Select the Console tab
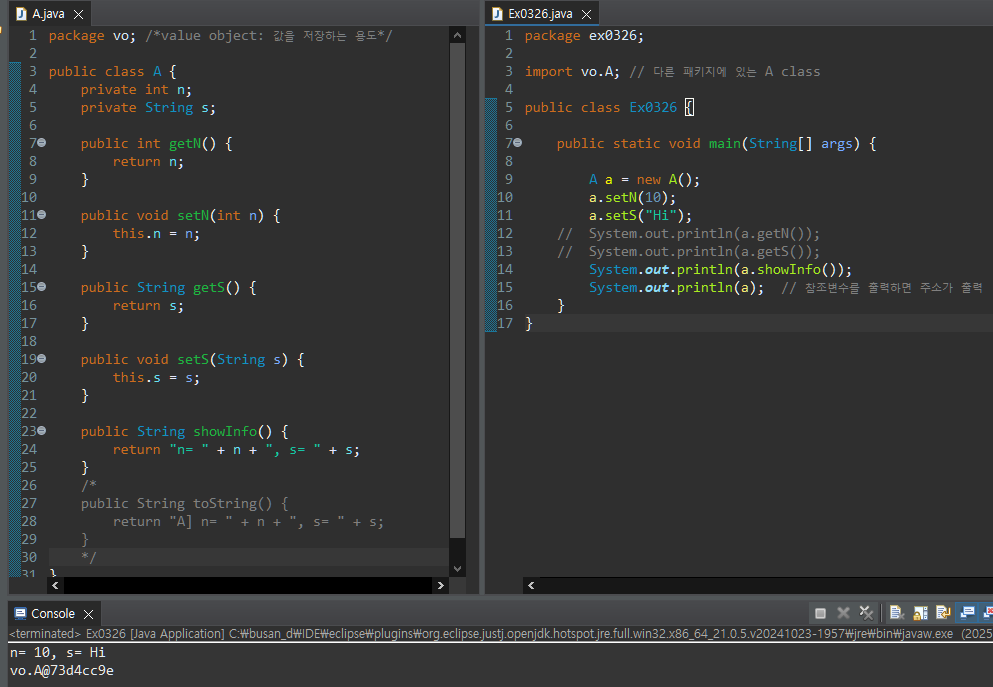This screenshot has height=687, width=993. coord(53,614)
